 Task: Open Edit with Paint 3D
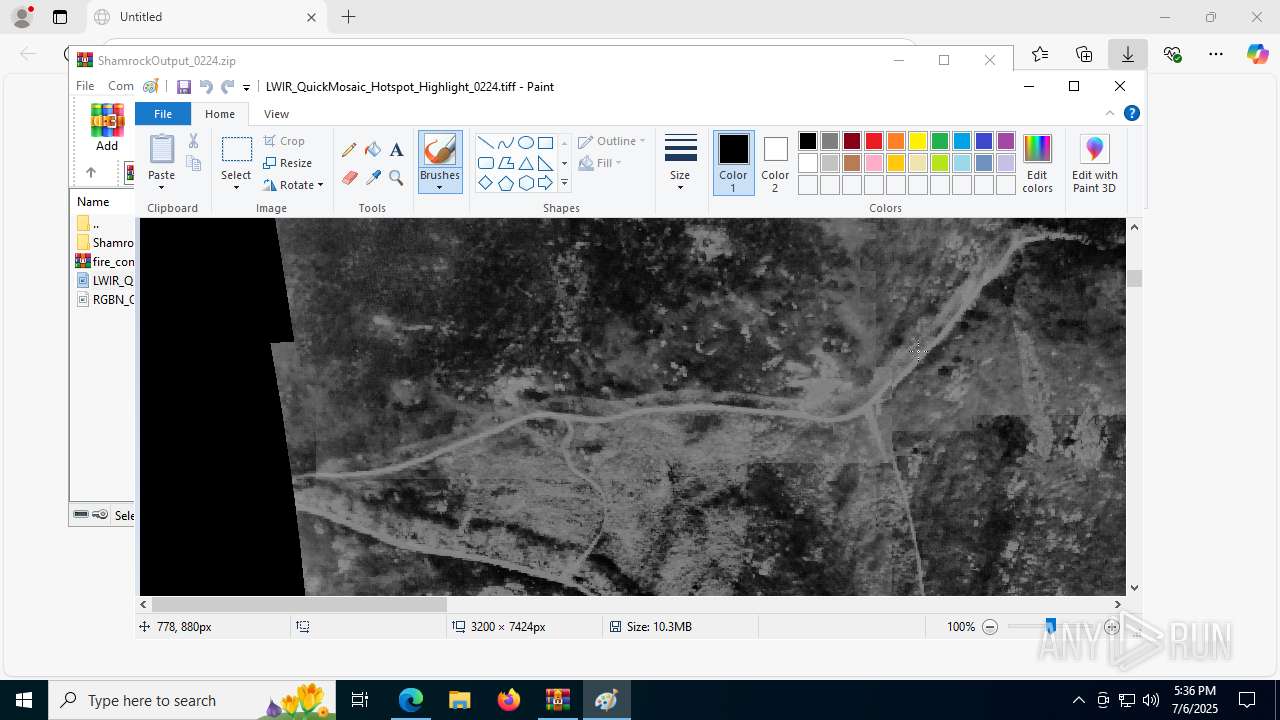(1095, 163)
